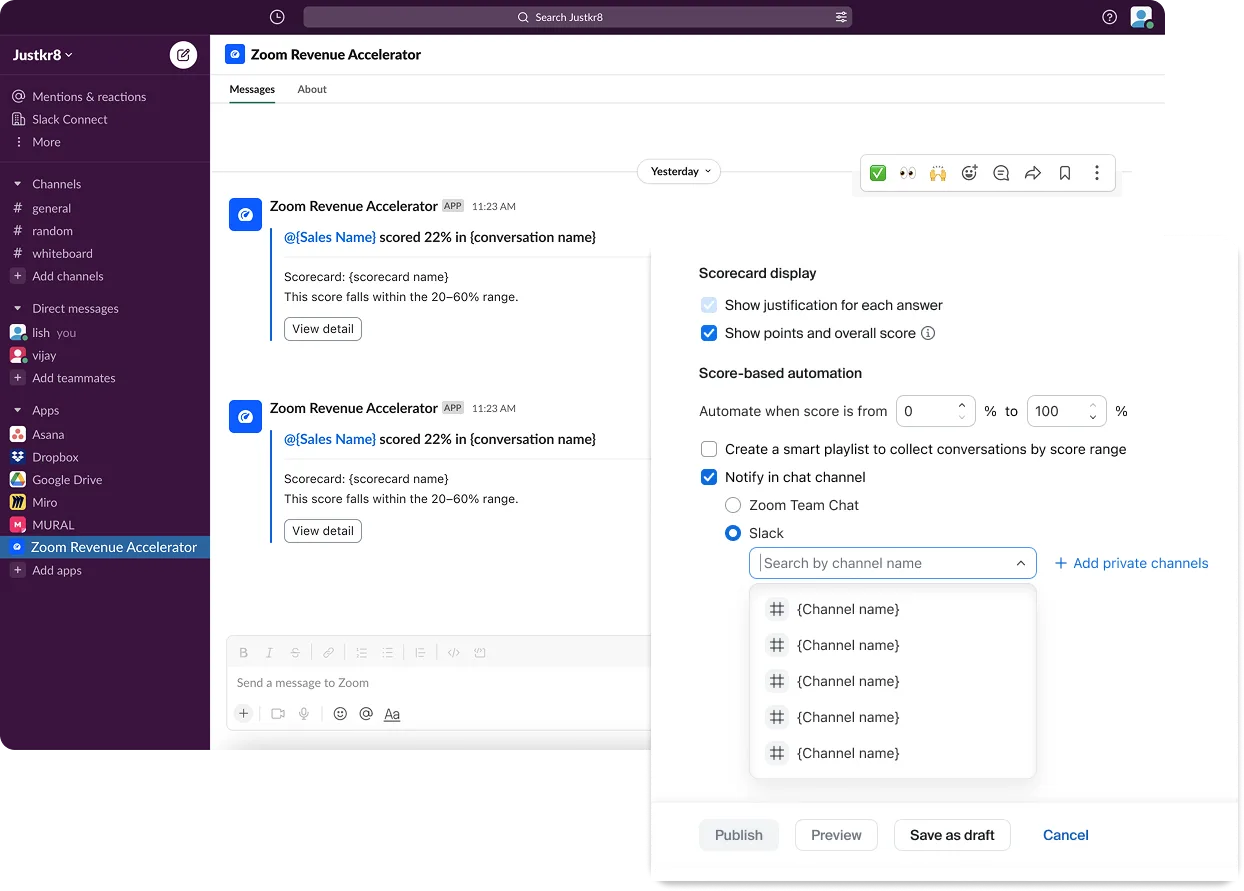Select the Zoom Team Chat radio option
The width and height of the screenshot is (1244, 891).
click(x=732, y=505)
